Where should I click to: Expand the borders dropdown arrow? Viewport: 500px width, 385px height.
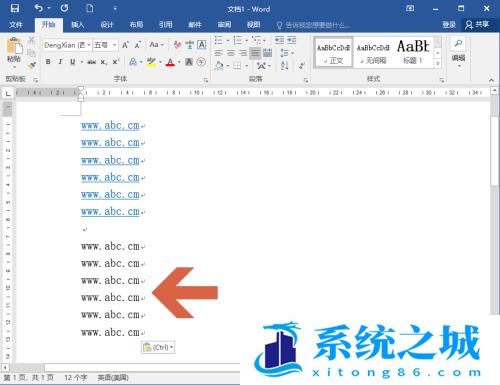[246, 66]
